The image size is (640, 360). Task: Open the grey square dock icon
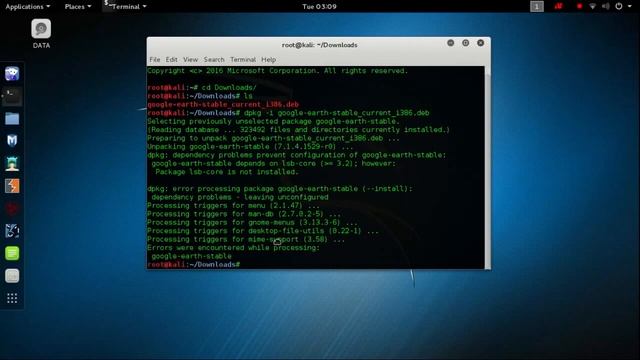coord(12,276)
